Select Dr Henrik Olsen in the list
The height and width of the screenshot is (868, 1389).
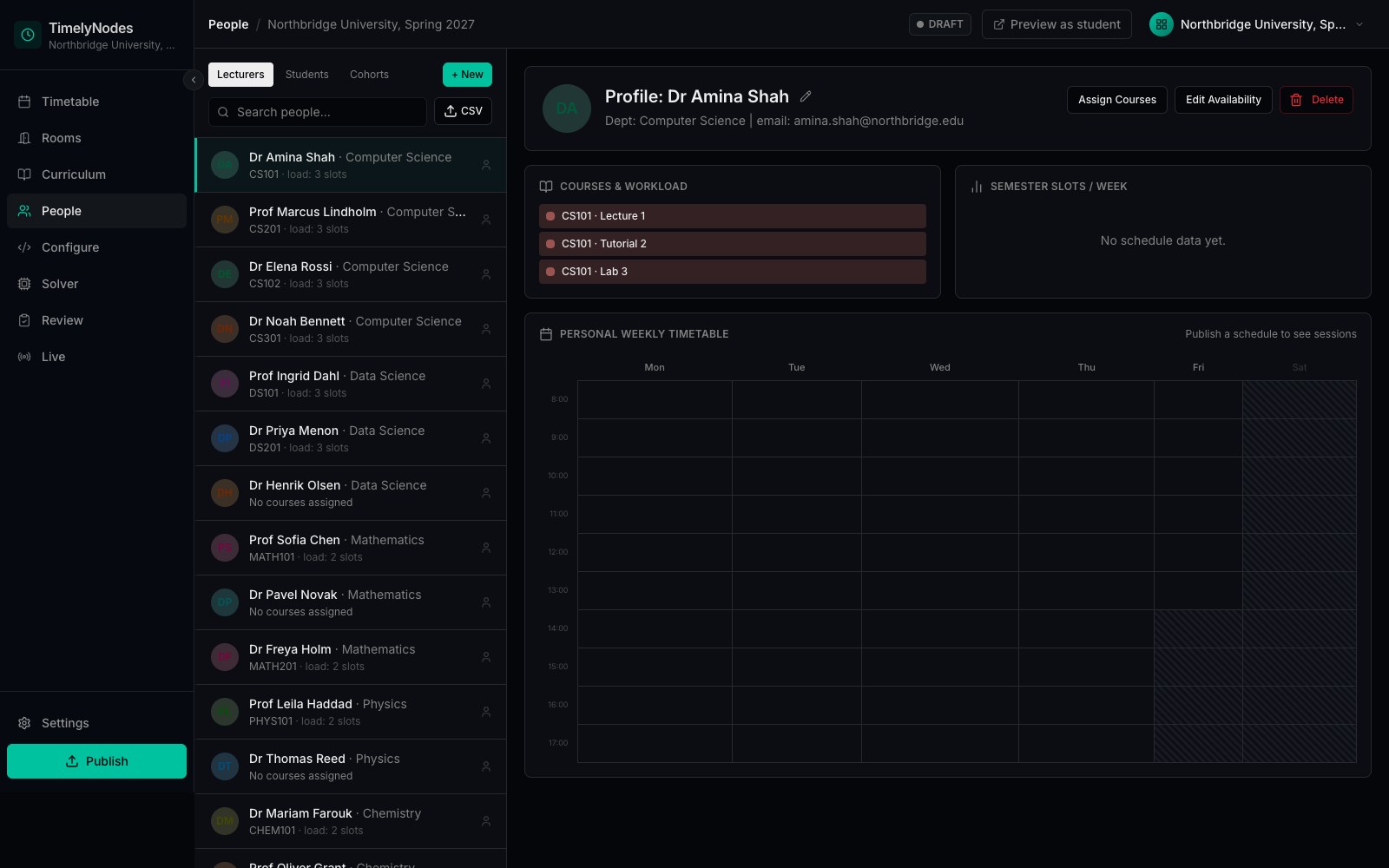click(x=351, y=493)
